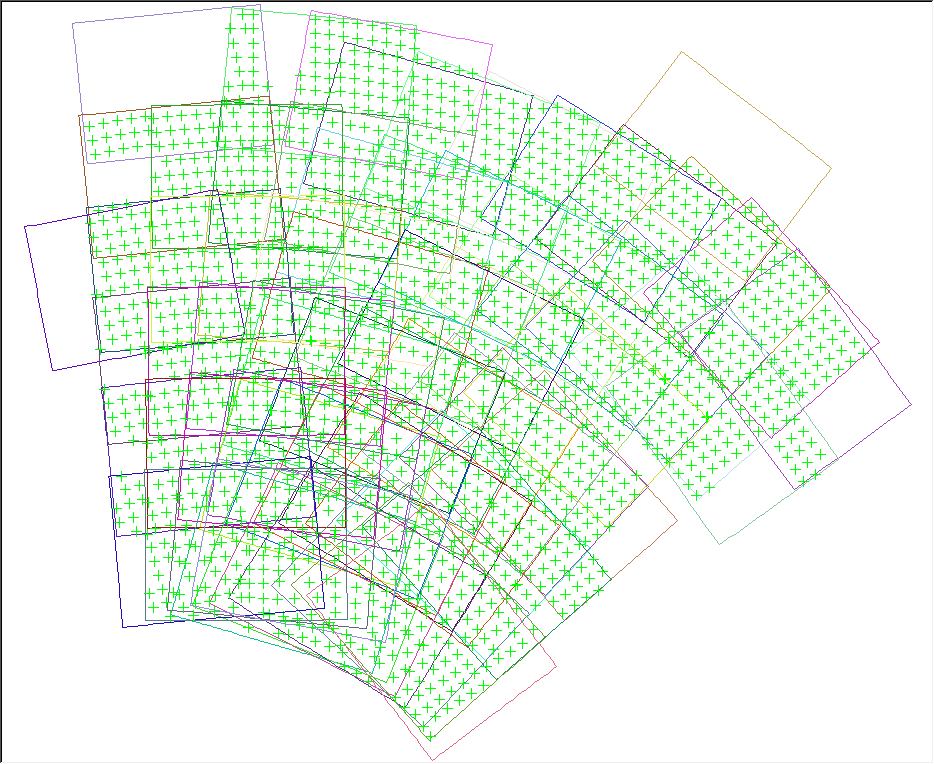
Task: Click the rightmost corner of the tan empty rectangle
Action: (831, 166)
